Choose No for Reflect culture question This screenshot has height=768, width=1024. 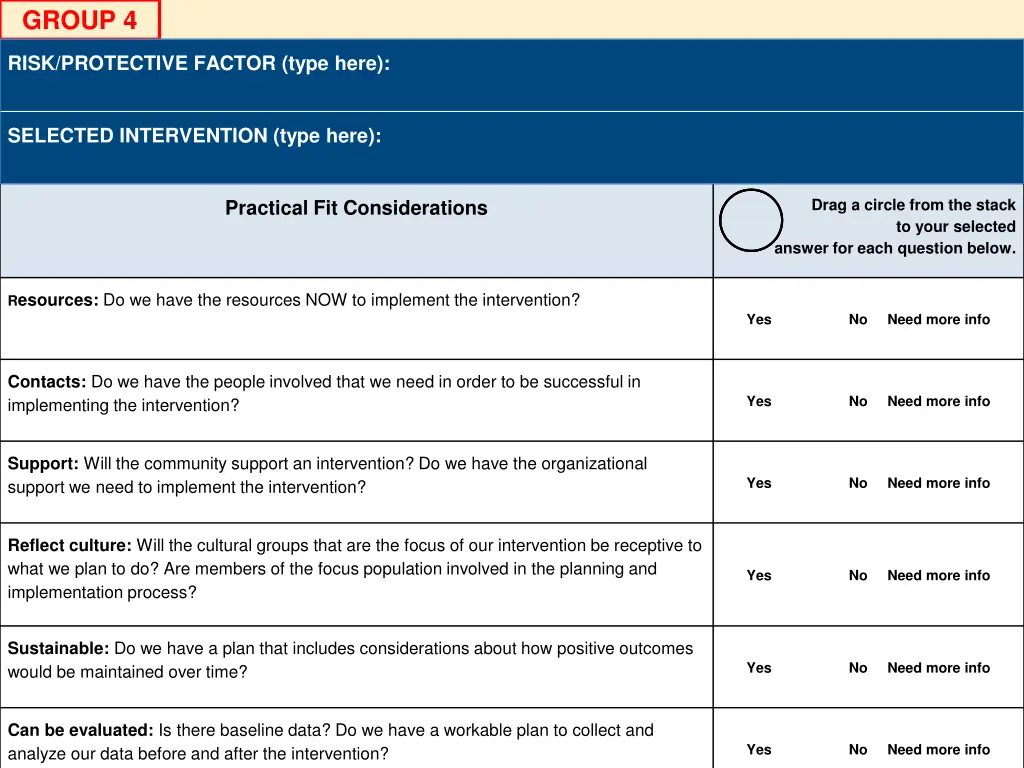tap(857, 575)
